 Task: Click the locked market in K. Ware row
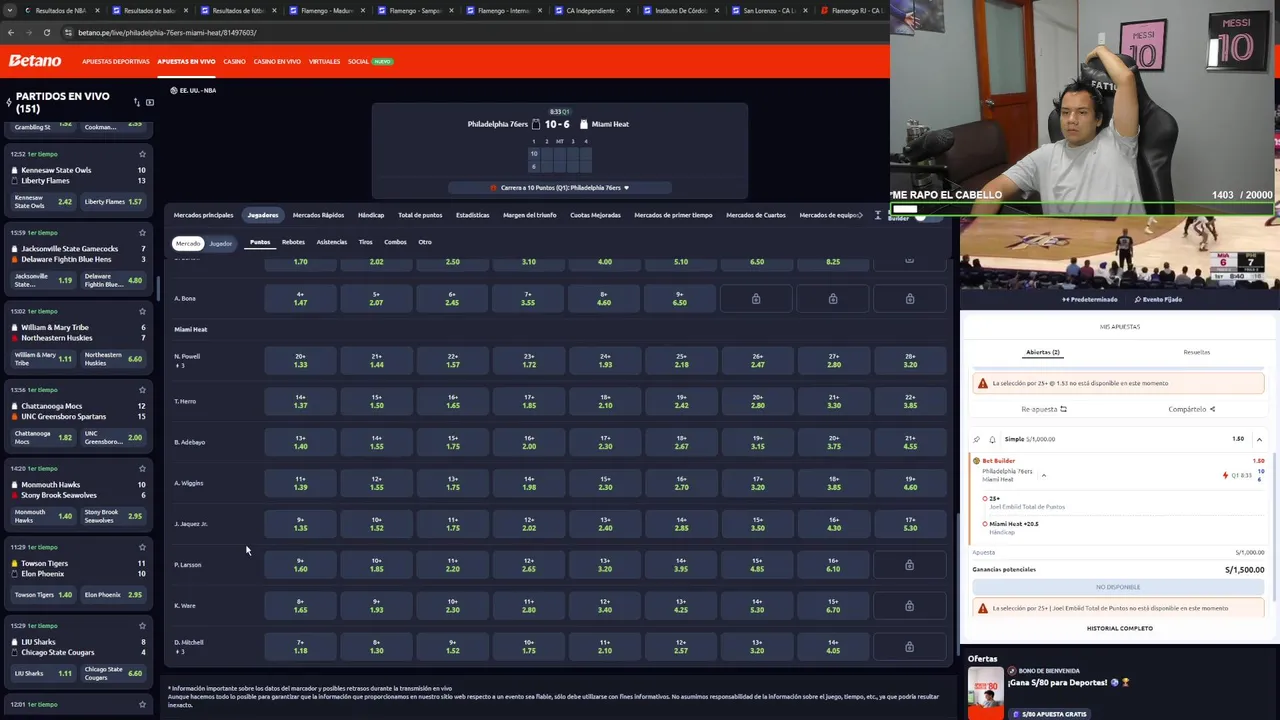click(x=909, y=606)
